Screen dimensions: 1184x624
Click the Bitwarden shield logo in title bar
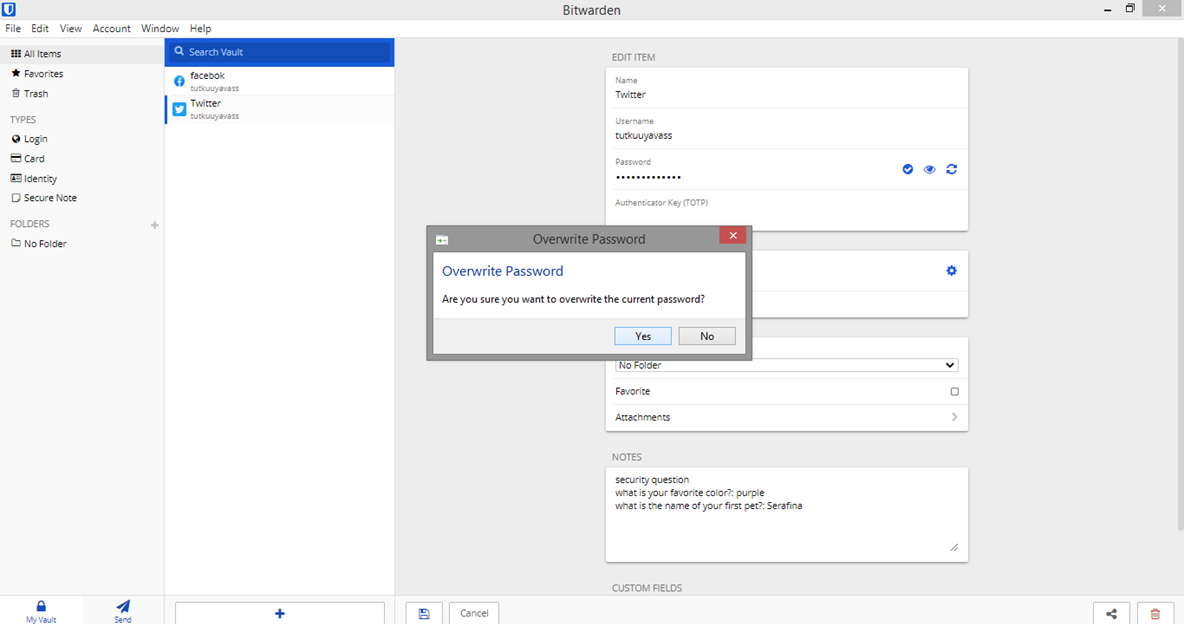tap(9, 10)
